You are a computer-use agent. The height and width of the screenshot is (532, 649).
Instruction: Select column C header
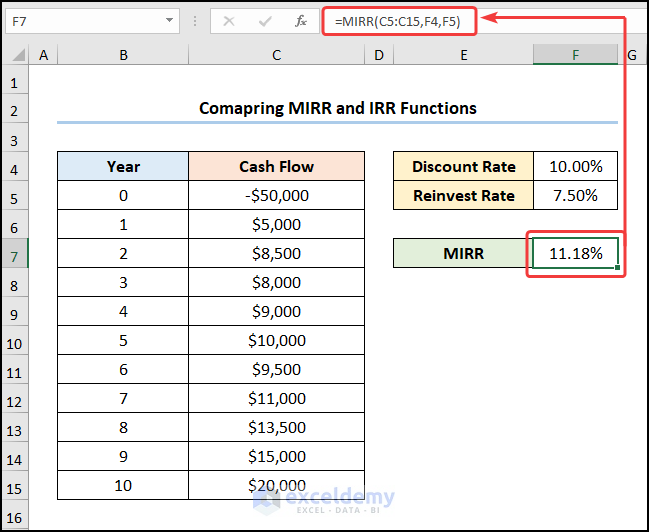(276, 55)
